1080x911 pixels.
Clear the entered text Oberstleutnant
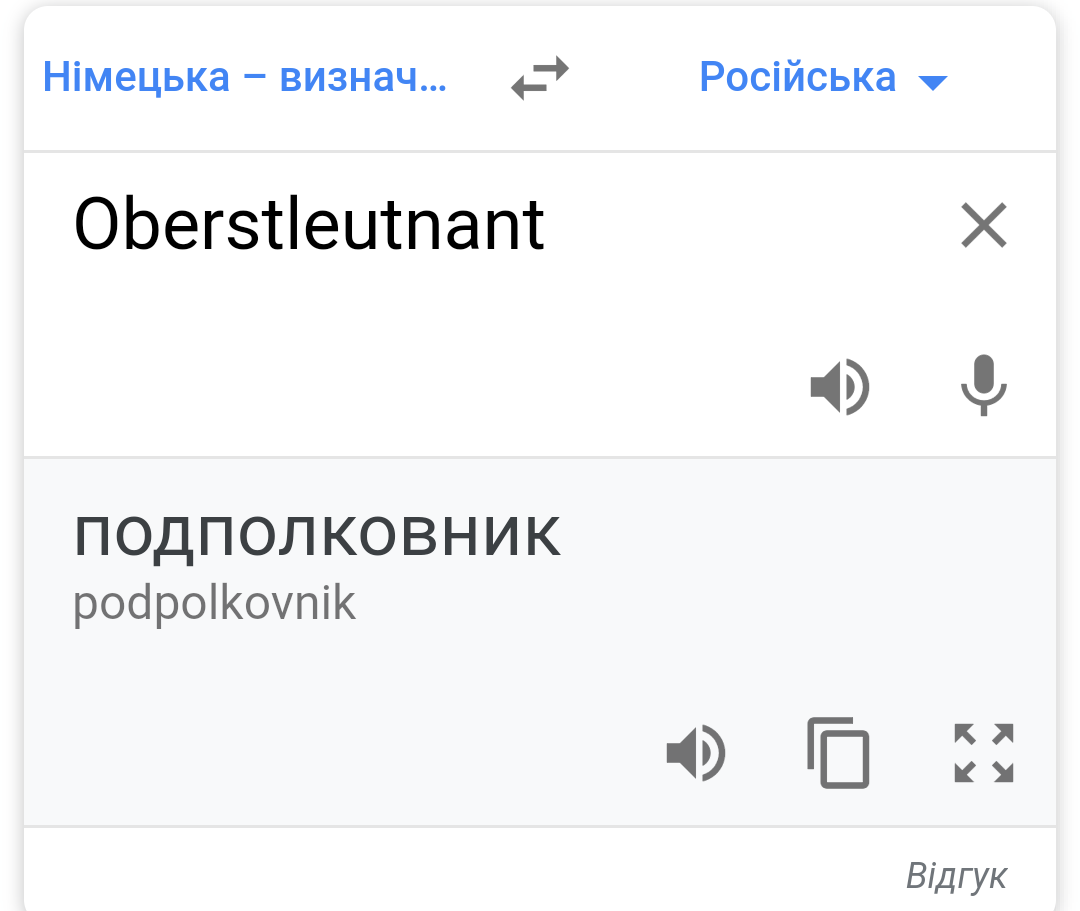(x=984, y=225)
